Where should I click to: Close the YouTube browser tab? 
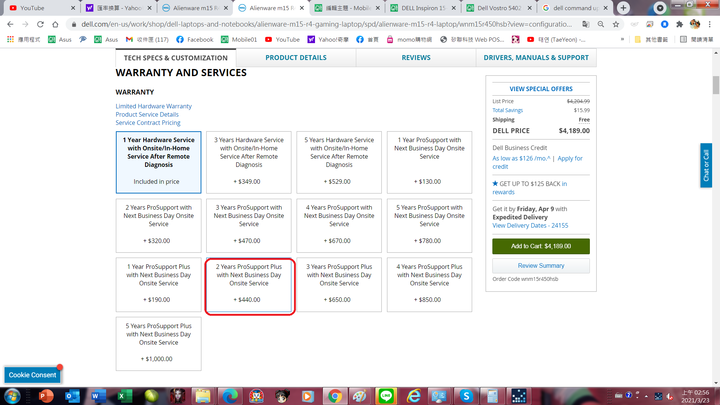coord(73,8)
